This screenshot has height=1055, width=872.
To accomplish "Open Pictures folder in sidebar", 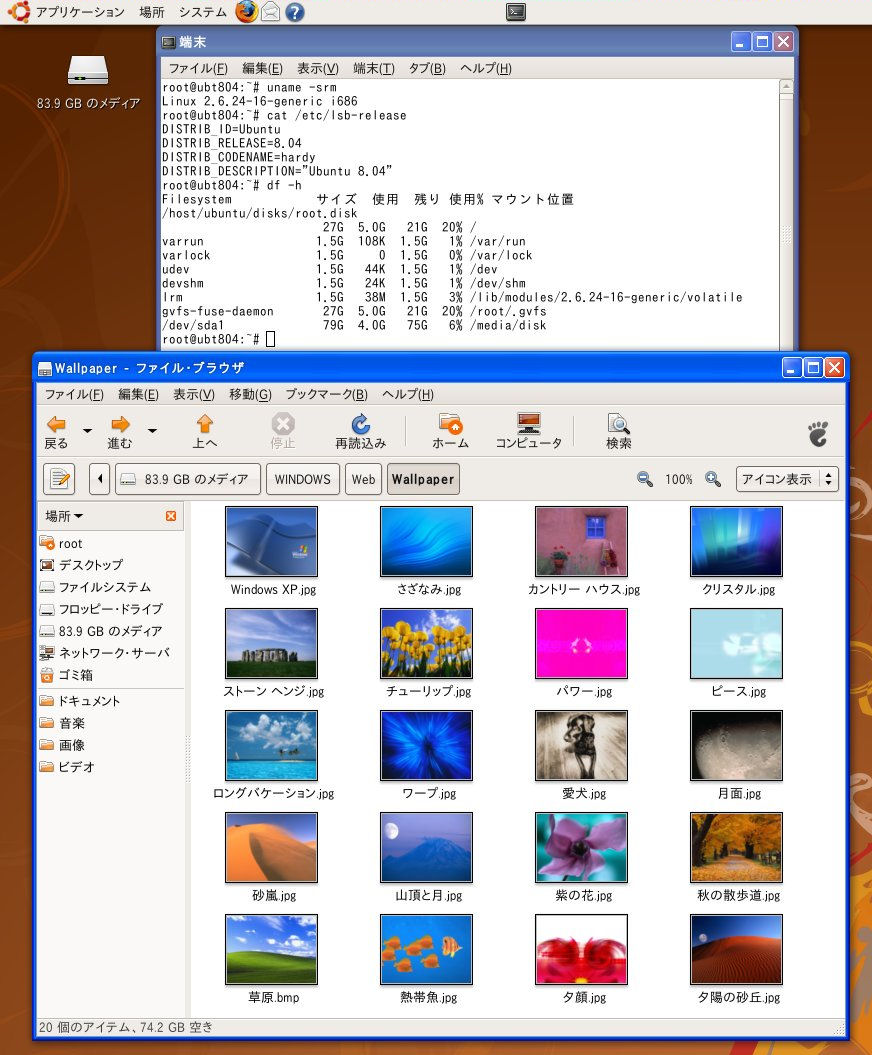I will 63,745.
